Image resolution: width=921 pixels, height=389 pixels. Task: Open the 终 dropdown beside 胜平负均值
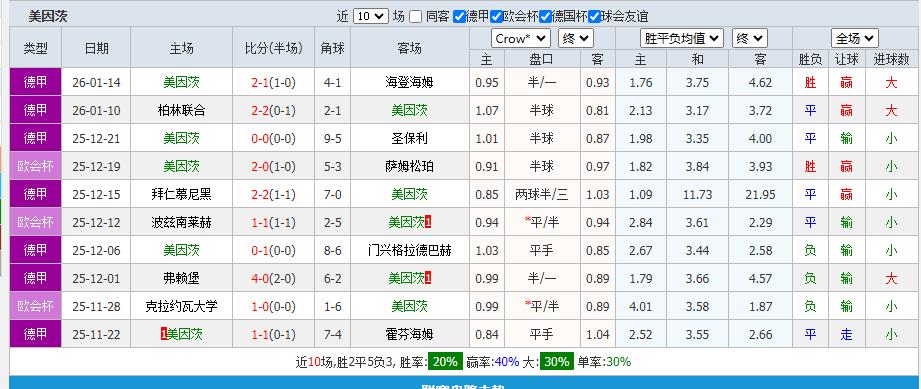point(749,39)
